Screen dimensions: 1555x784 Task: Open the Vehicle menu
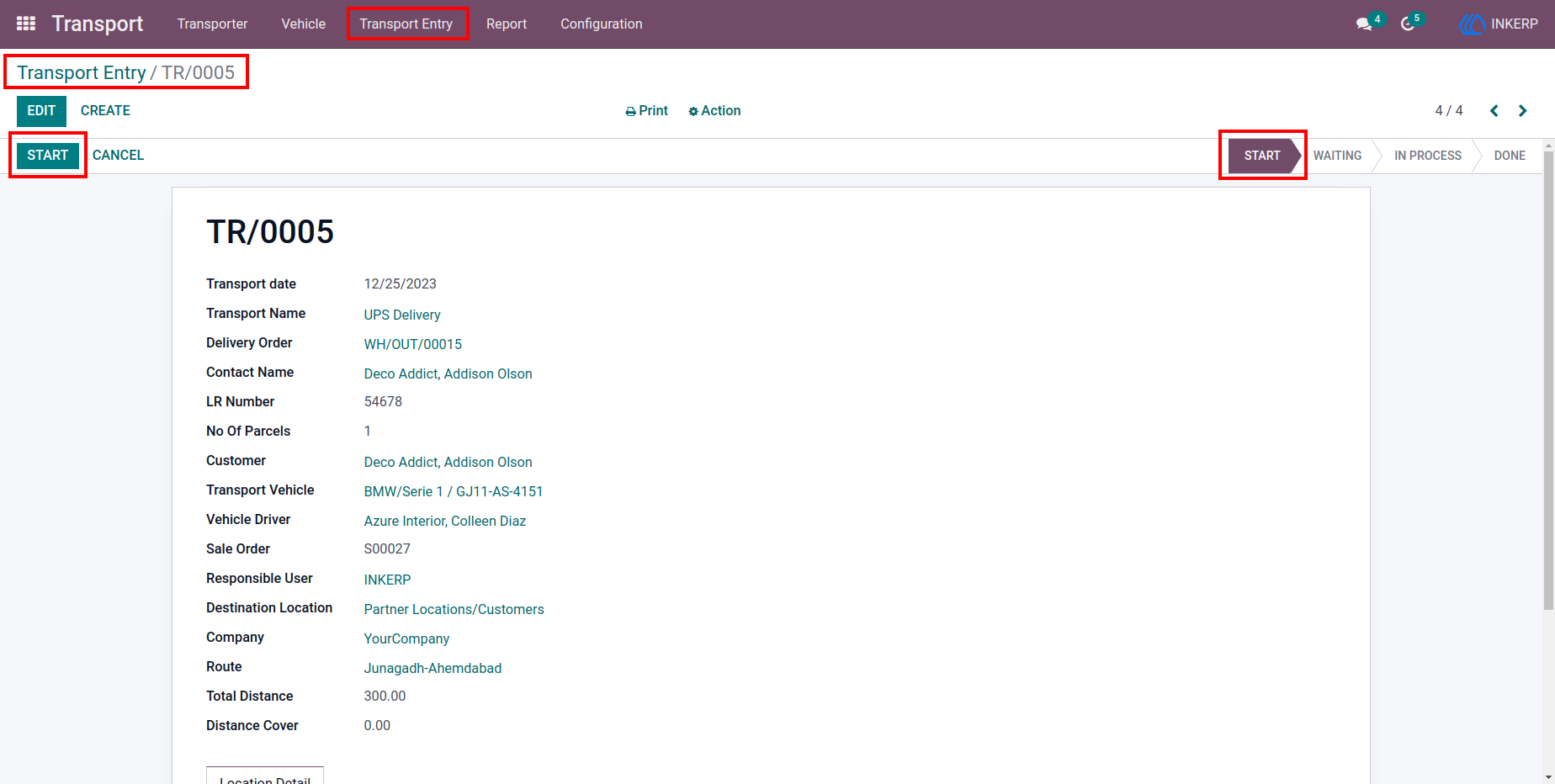click(x=303, y=24)
